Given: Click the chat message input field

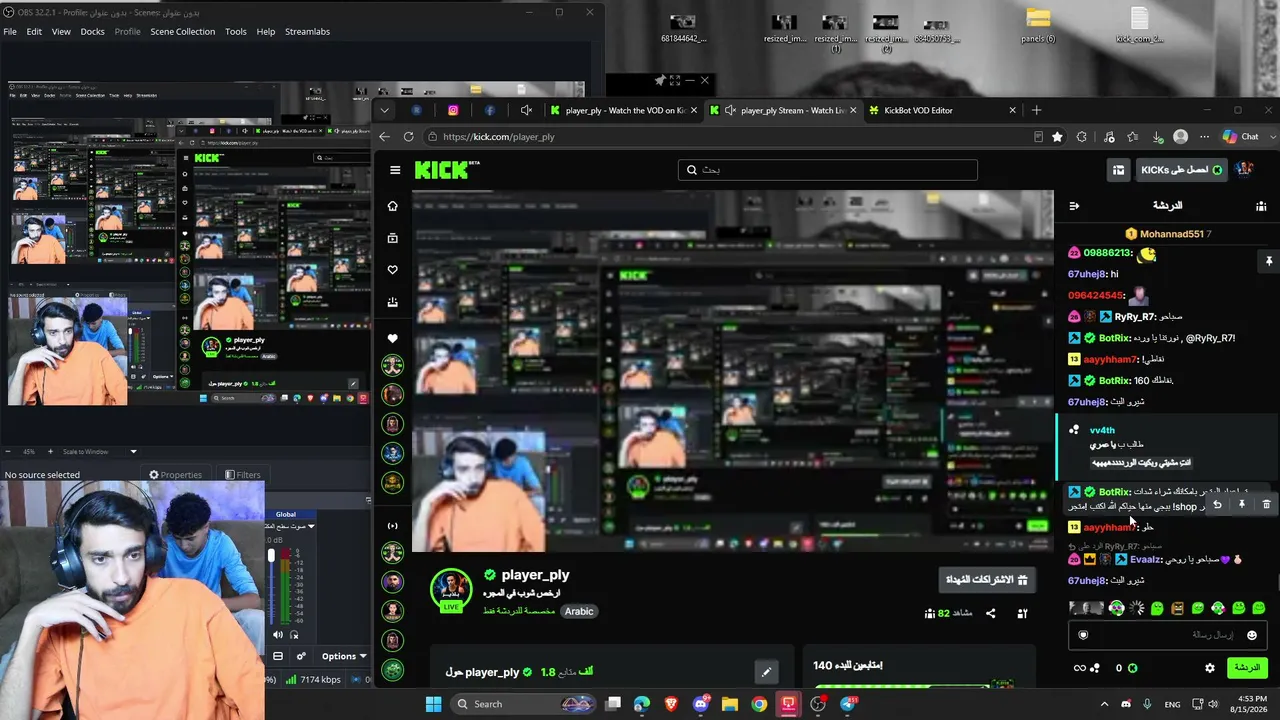Looking at the screenshot, I should pyautogui.click(x=1167, y=635).
